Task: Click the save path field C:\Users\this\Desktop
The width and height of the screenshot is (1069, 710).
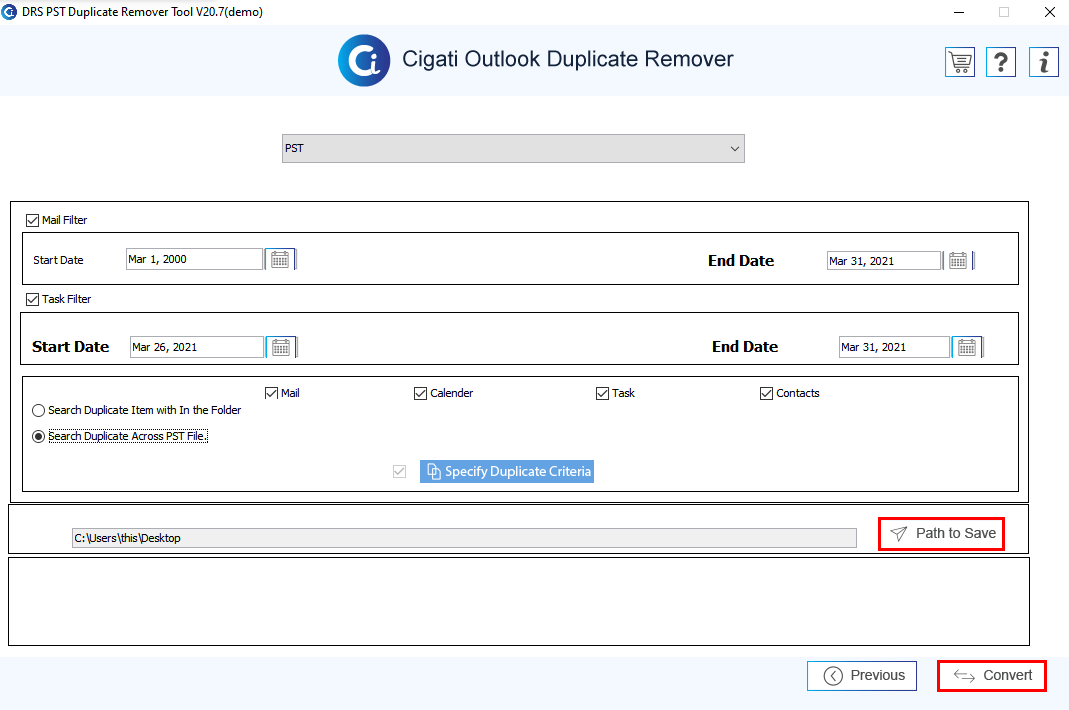Action: point(464,538)
